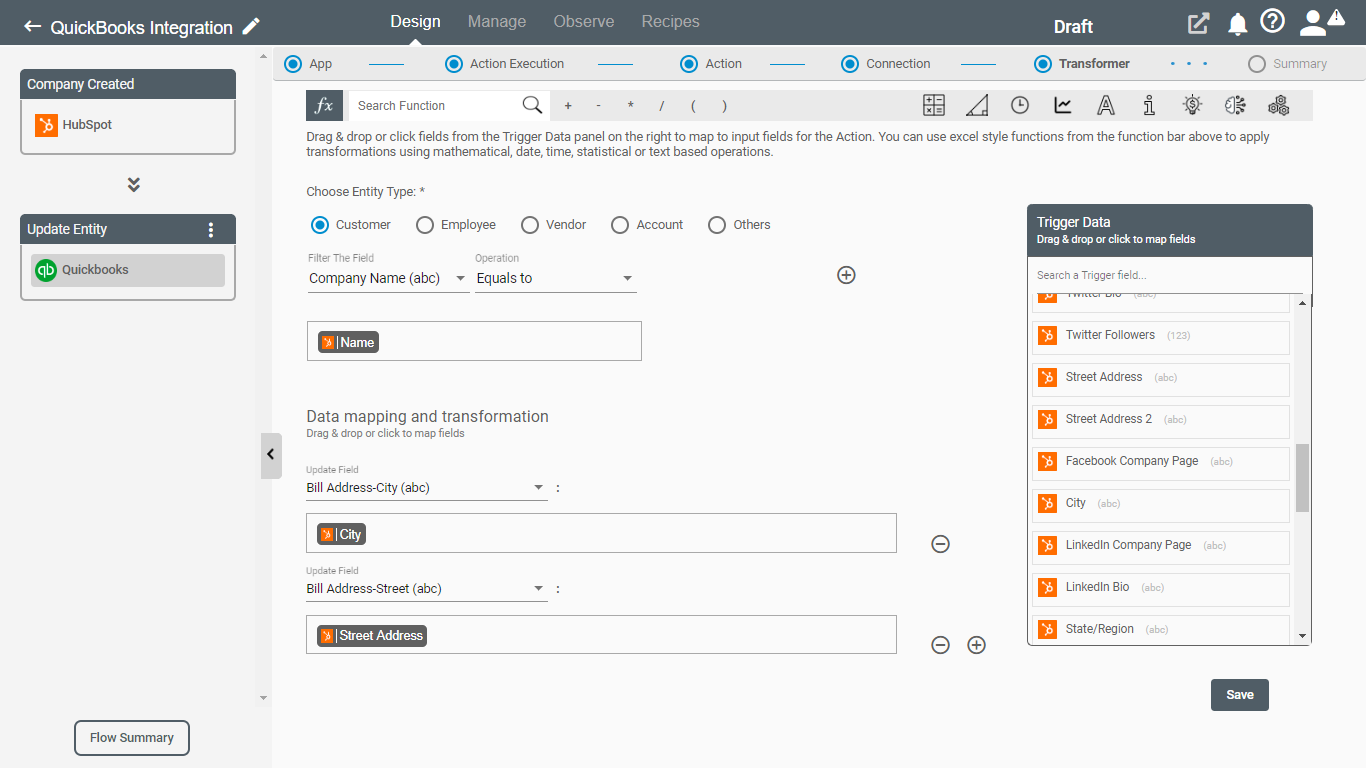This screenshot has width=1366, height=768.
Task: Open the Flow Summary
Action: (132, 738)
